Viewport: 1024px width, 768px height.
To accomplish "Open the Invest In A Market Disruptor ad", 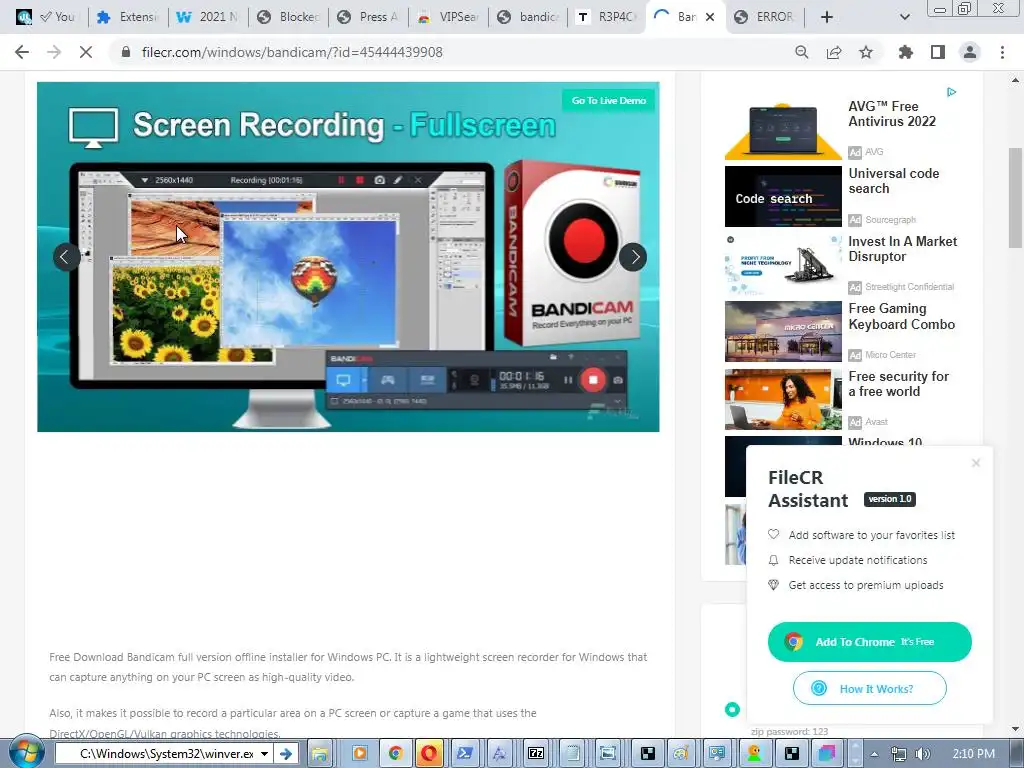I will pyautogui.click(x=903, y=249).
